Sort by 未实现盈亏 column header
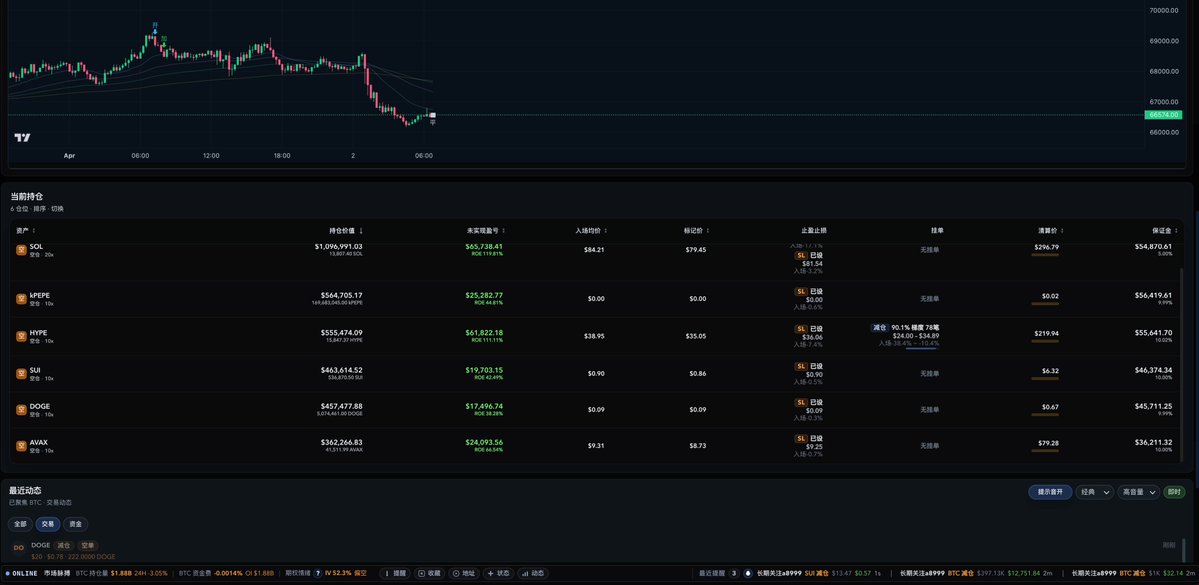Image resolution: width=1199 pixels, height=585 pixels. tap(486, 230)
